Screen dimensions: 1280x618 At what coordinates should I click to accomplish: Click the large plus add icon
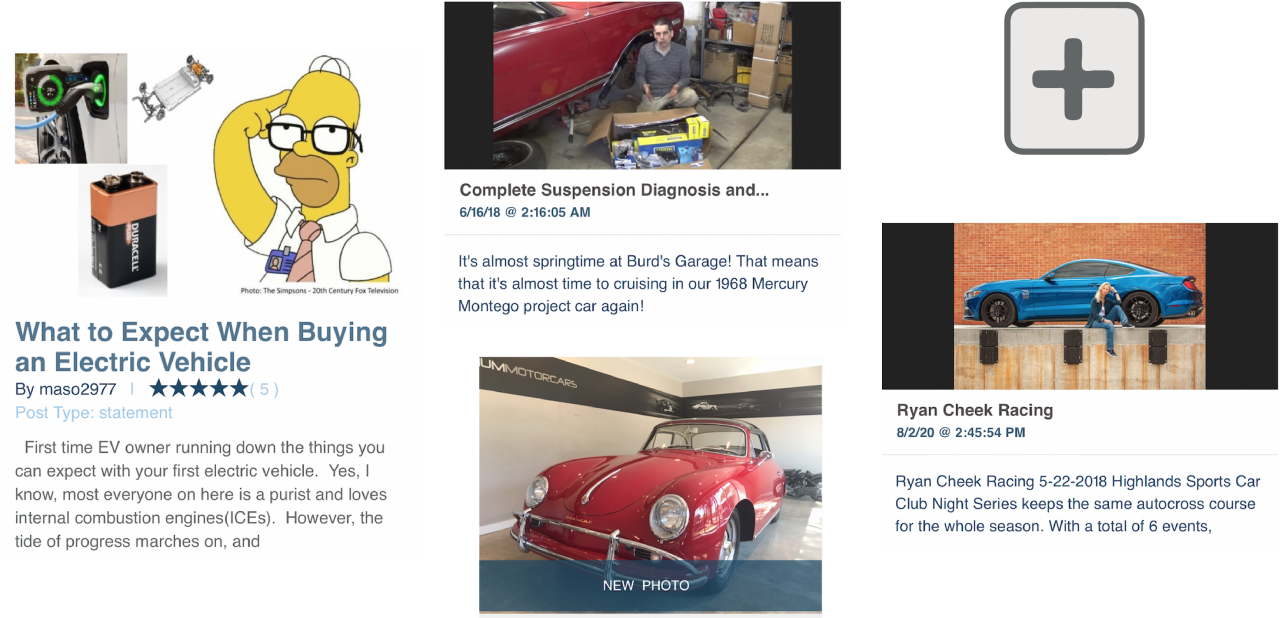tap(1074, 79)
